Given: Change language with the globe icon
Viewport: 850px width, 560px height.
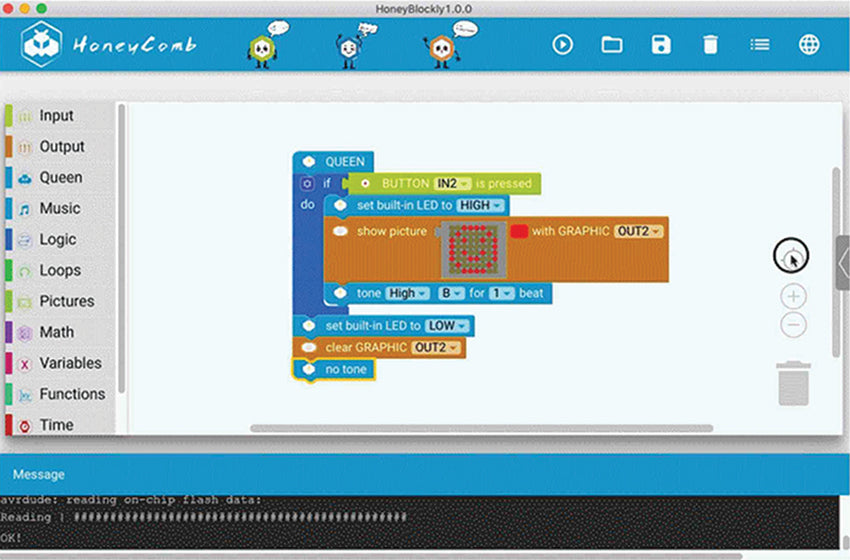Looking at the screenshot, I should [x=809, y=44].
